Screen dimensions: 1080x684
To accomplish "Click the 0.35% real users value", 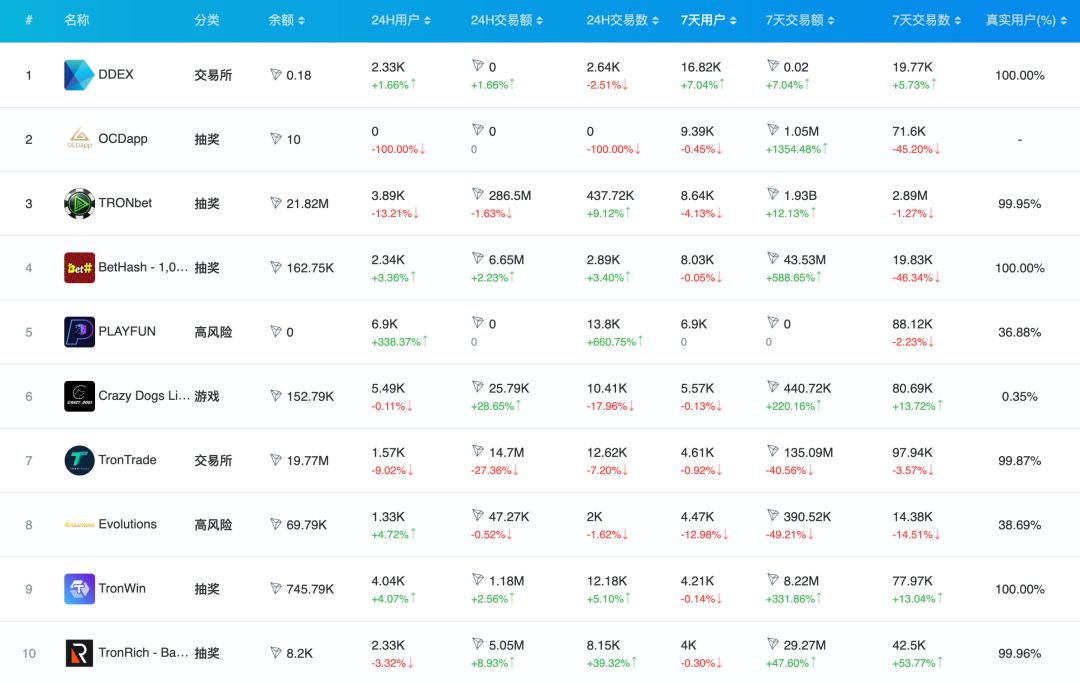I will click(1019, 396).
